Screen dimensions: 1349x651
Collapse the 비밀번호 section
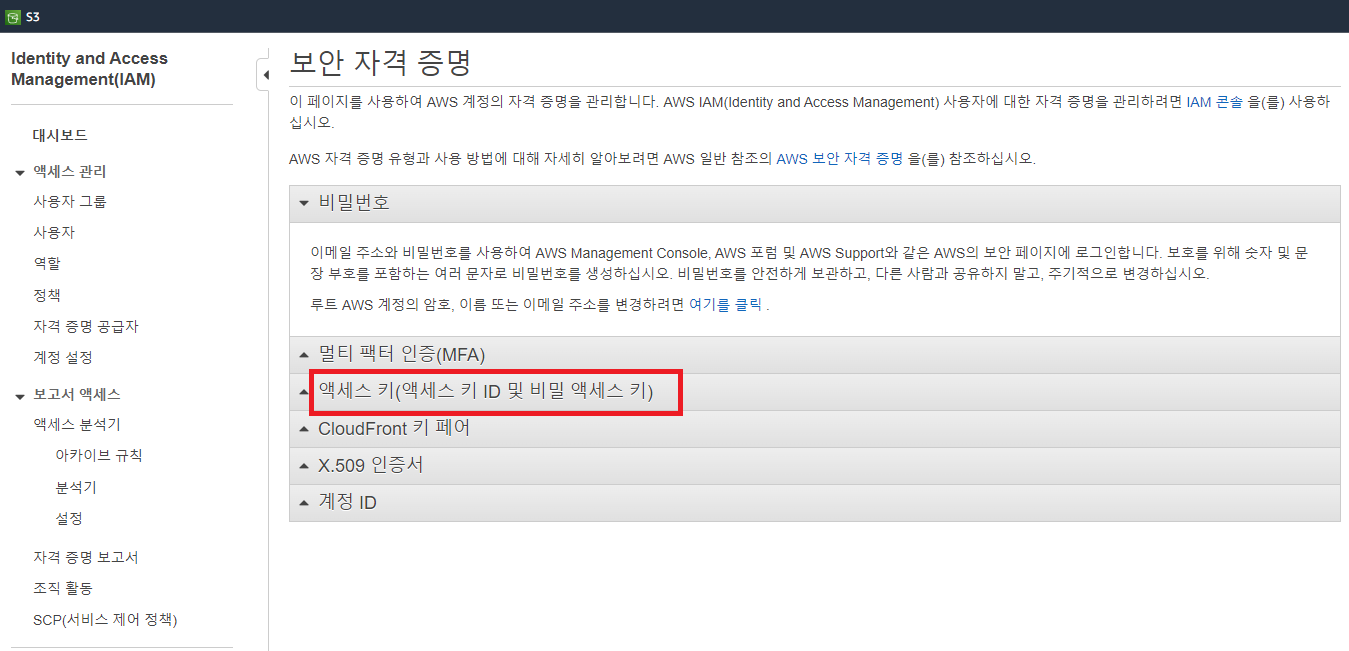(x=814, y=203)
